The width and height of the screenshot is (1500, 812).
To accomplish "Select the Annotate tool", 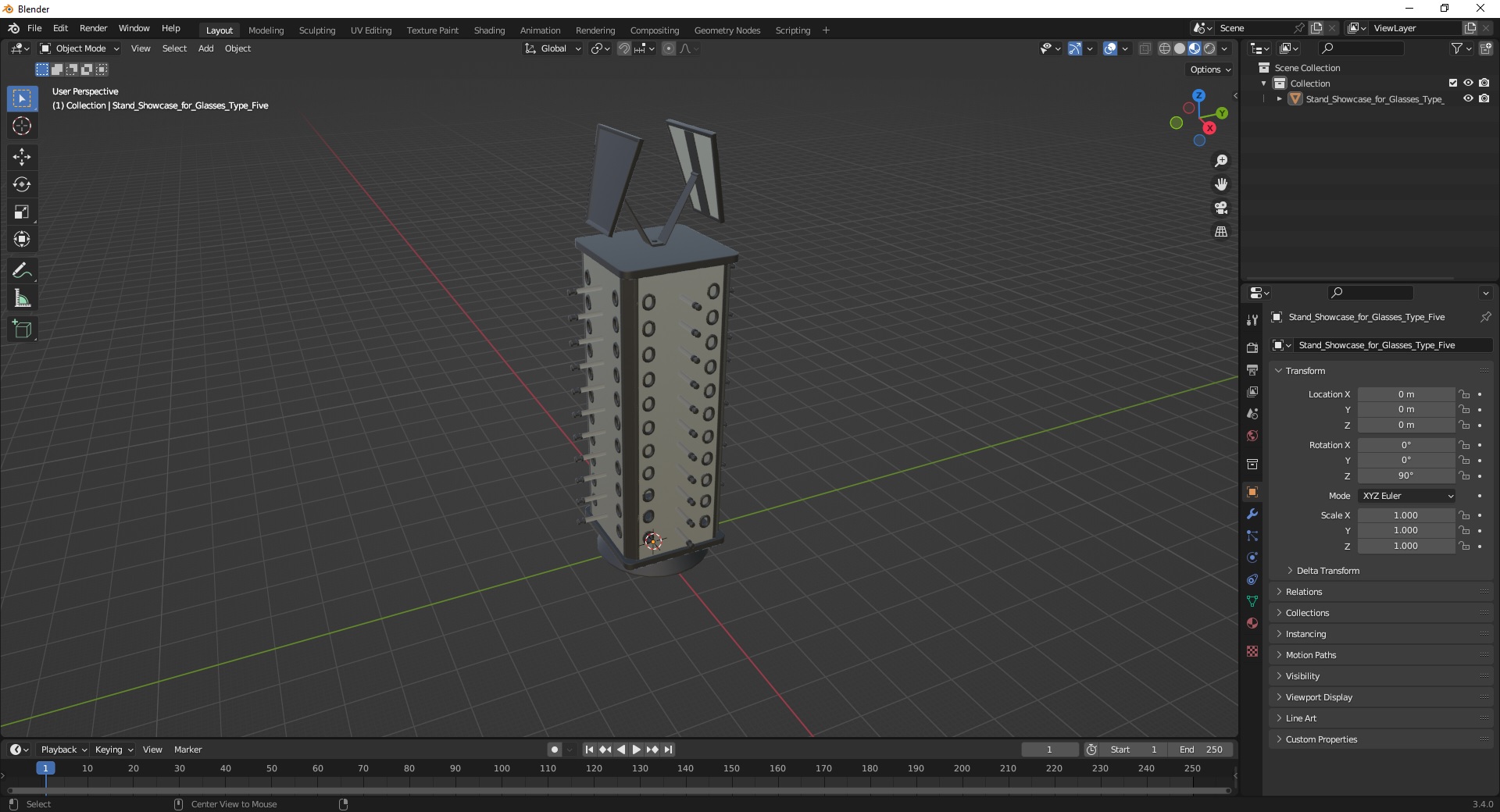I will [22, 271].
